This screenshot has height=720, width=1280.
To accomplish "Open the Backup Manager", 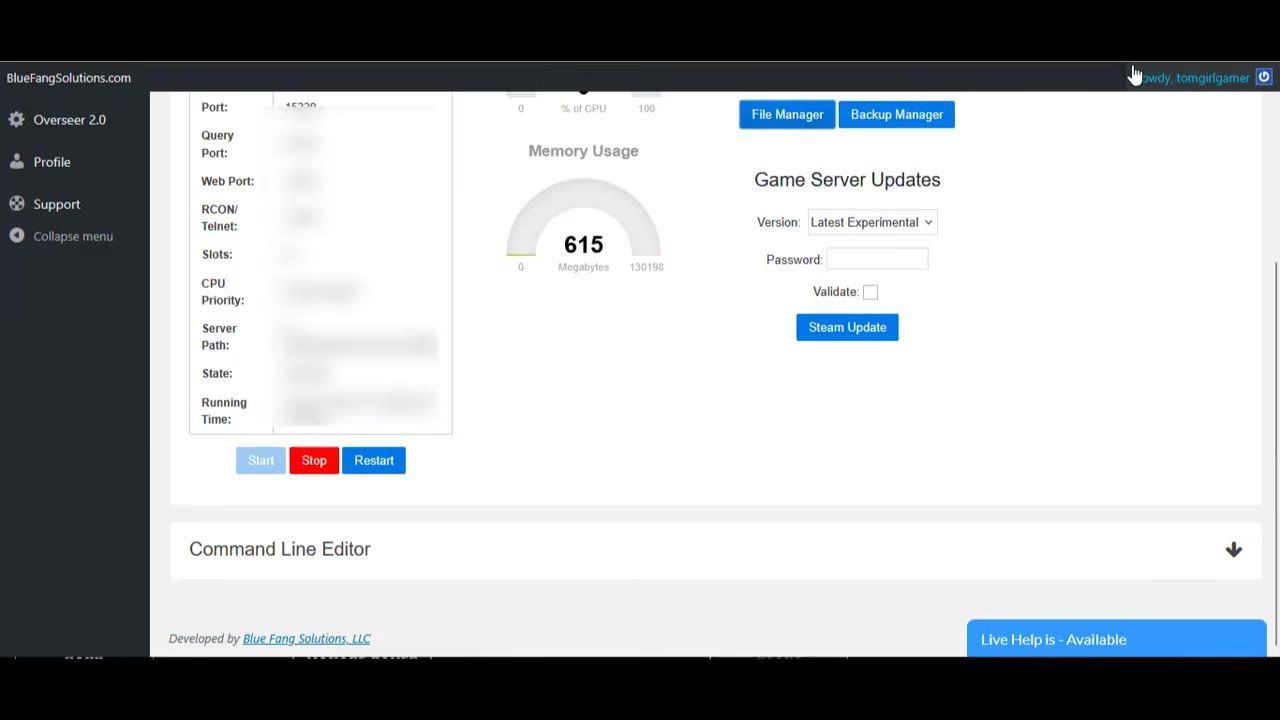I will 897,114.
